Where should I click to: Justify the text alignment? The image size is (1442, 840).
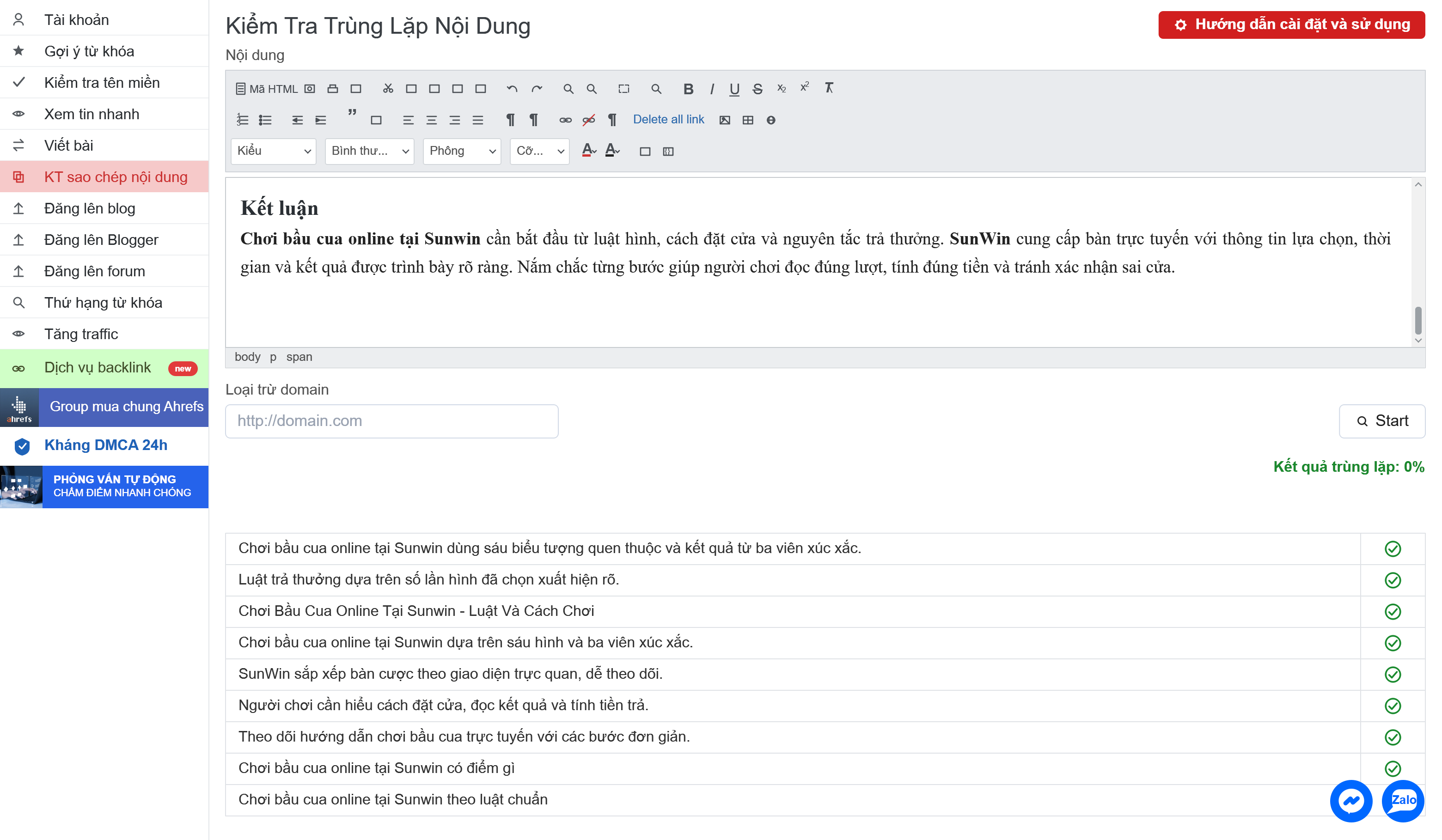coord(478,120)
